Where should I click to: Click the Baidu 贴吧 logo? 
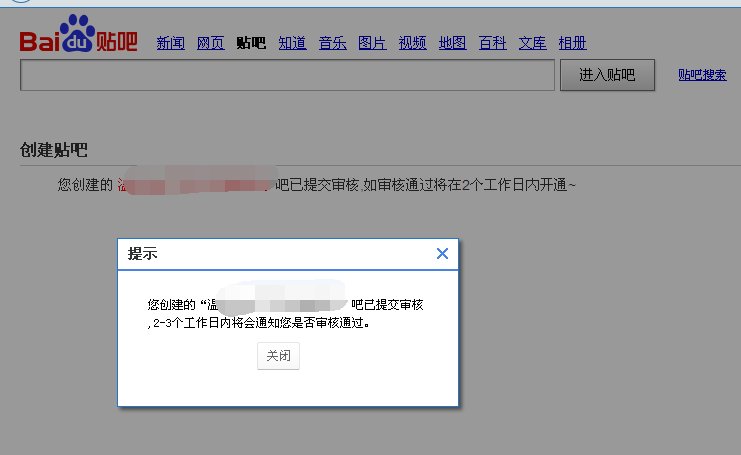(78, 34)
